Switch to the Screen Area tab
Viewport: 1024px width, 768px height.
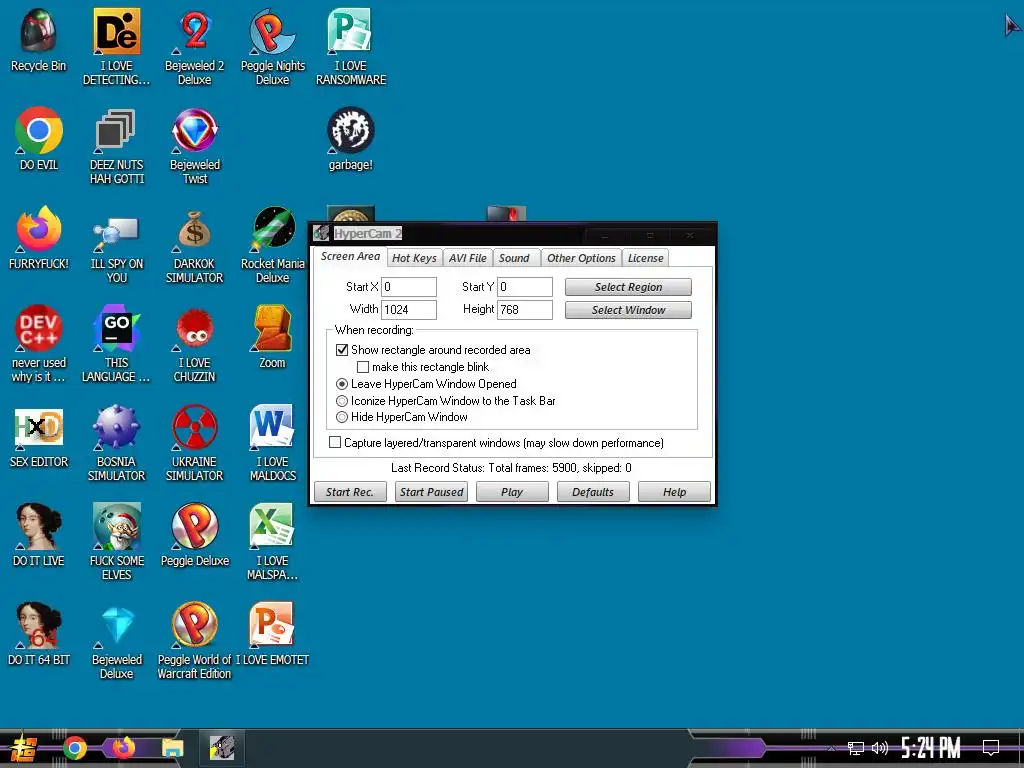(x=350, y=257)
